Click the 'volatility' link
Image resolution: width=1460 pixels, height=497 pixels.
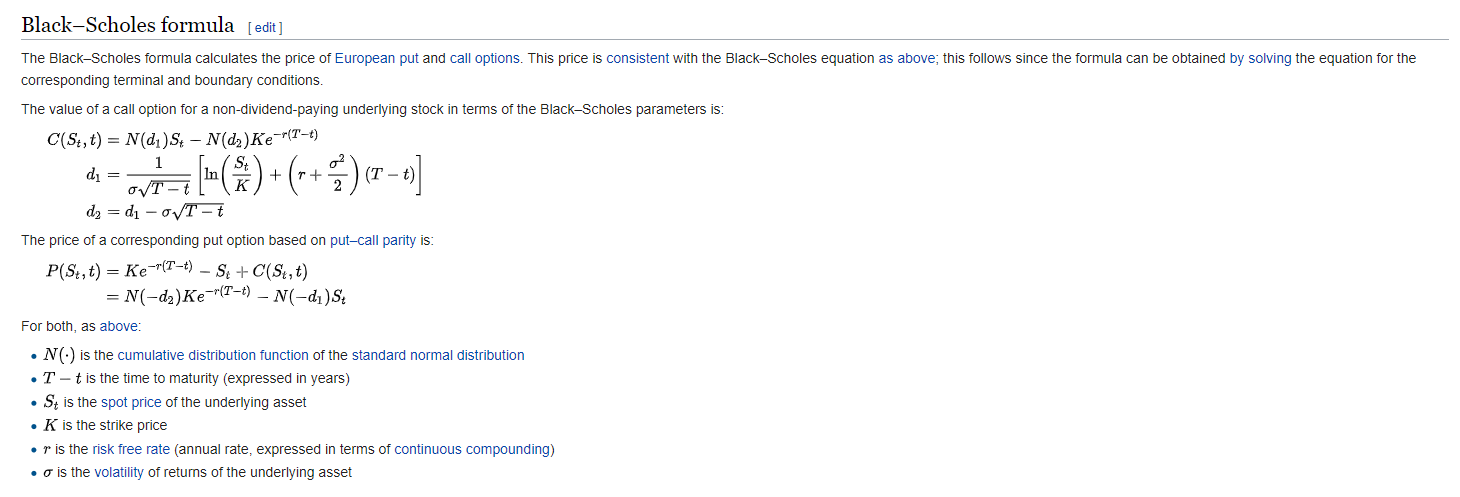coord(119,472)
